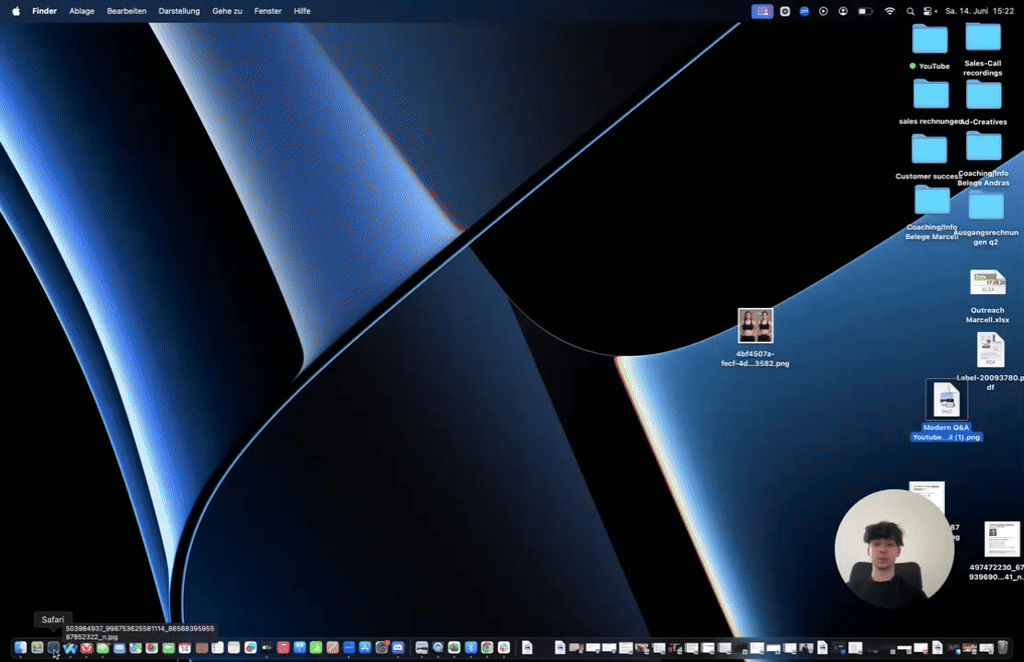
Task: Launch the red Music app in Dock
Action: pos(283,648)
